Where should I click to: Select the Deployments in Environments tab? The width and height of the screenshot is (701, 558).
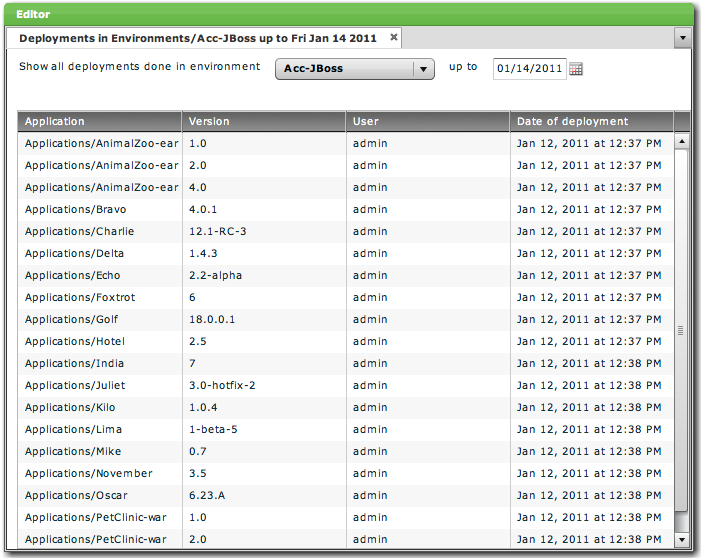(x=198, y=38)
